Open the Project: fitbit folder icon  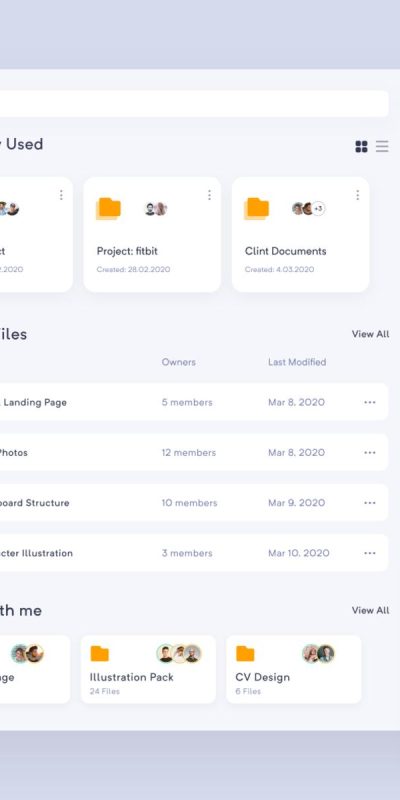click(x=109, y=208)
